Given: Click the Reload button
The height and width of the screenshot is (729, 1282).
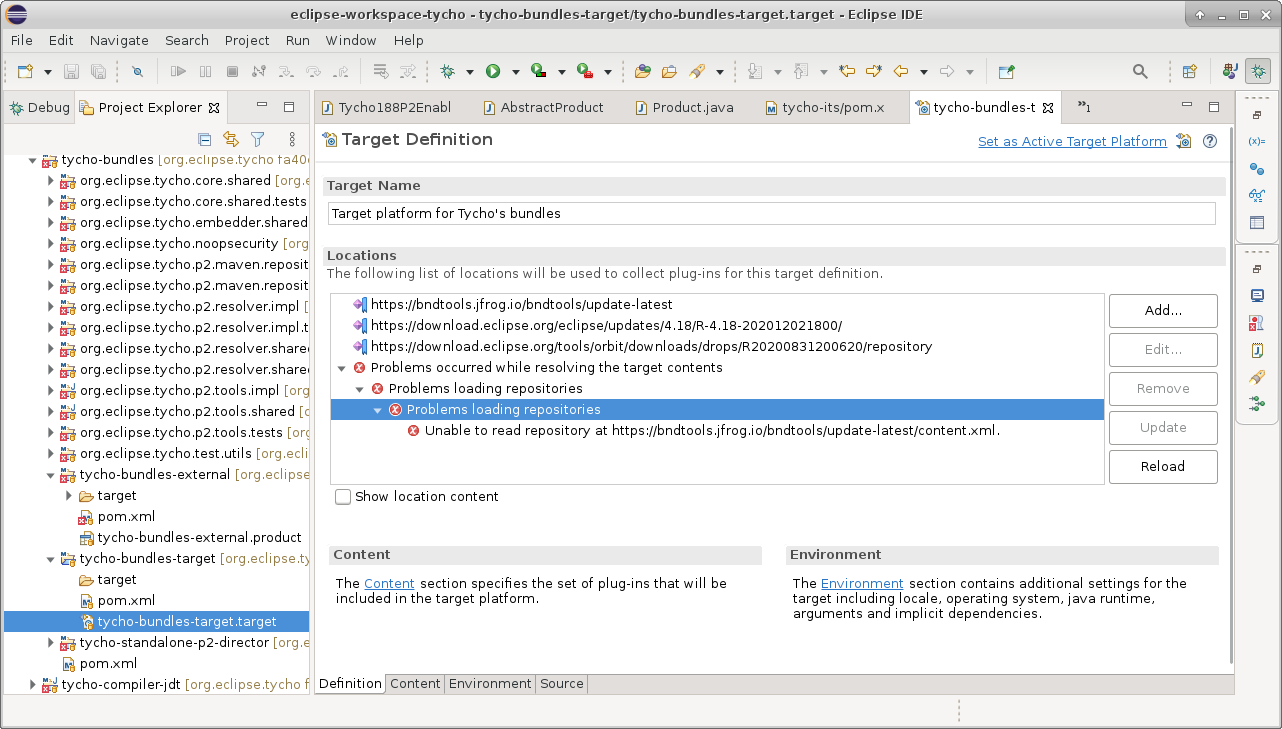Looking at the screenshot, I should (x=1162, y=466).
